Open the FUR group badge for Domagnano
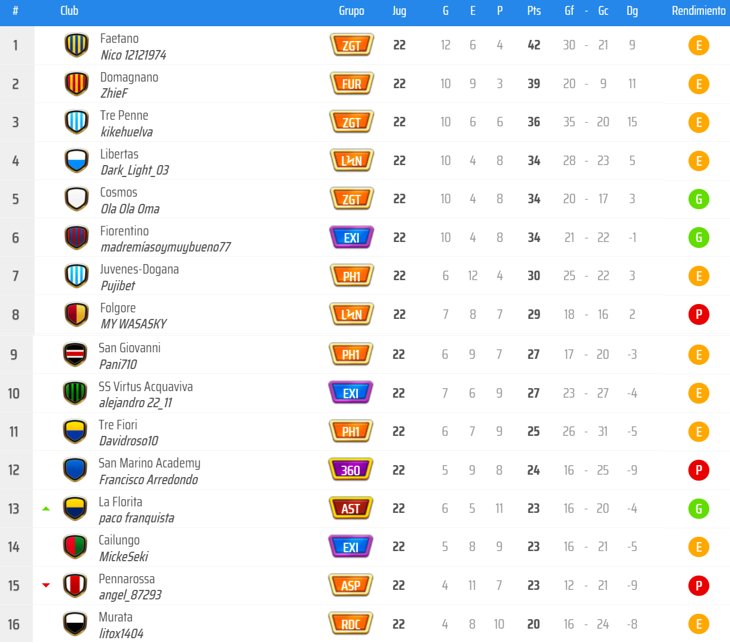730x643 pixels. click(351, 84)
